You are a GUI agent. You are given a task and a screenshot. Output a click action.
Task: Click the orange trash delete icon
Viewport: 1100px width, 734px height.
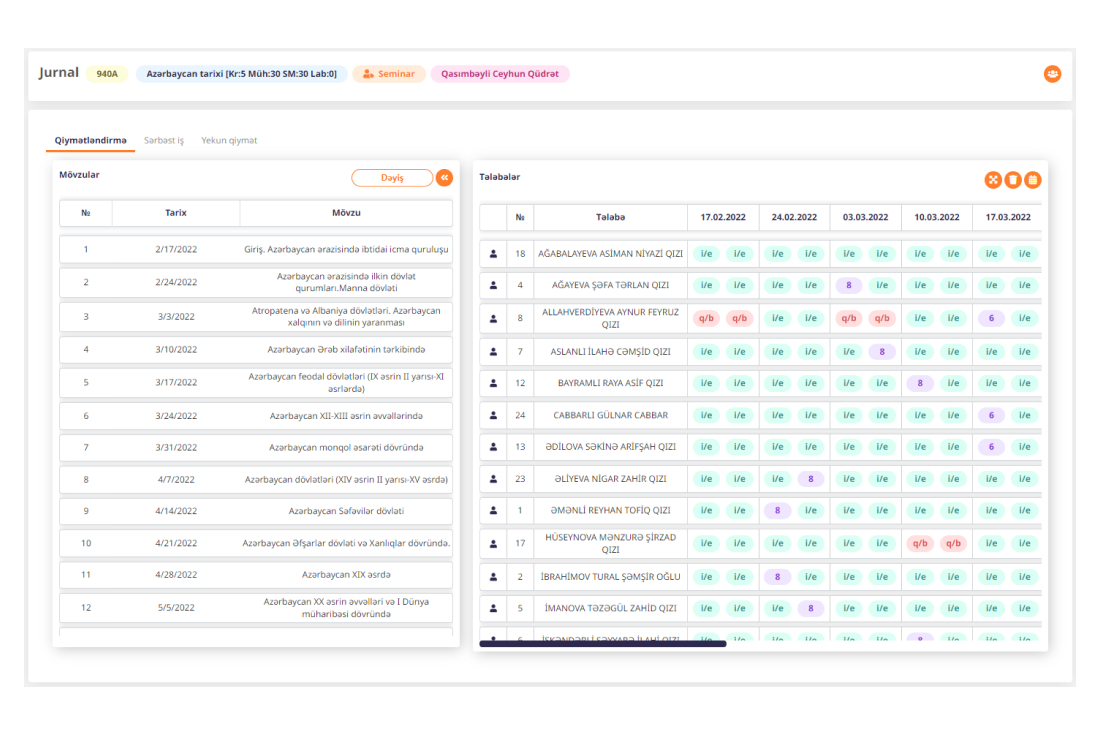tap(1013, 180)
